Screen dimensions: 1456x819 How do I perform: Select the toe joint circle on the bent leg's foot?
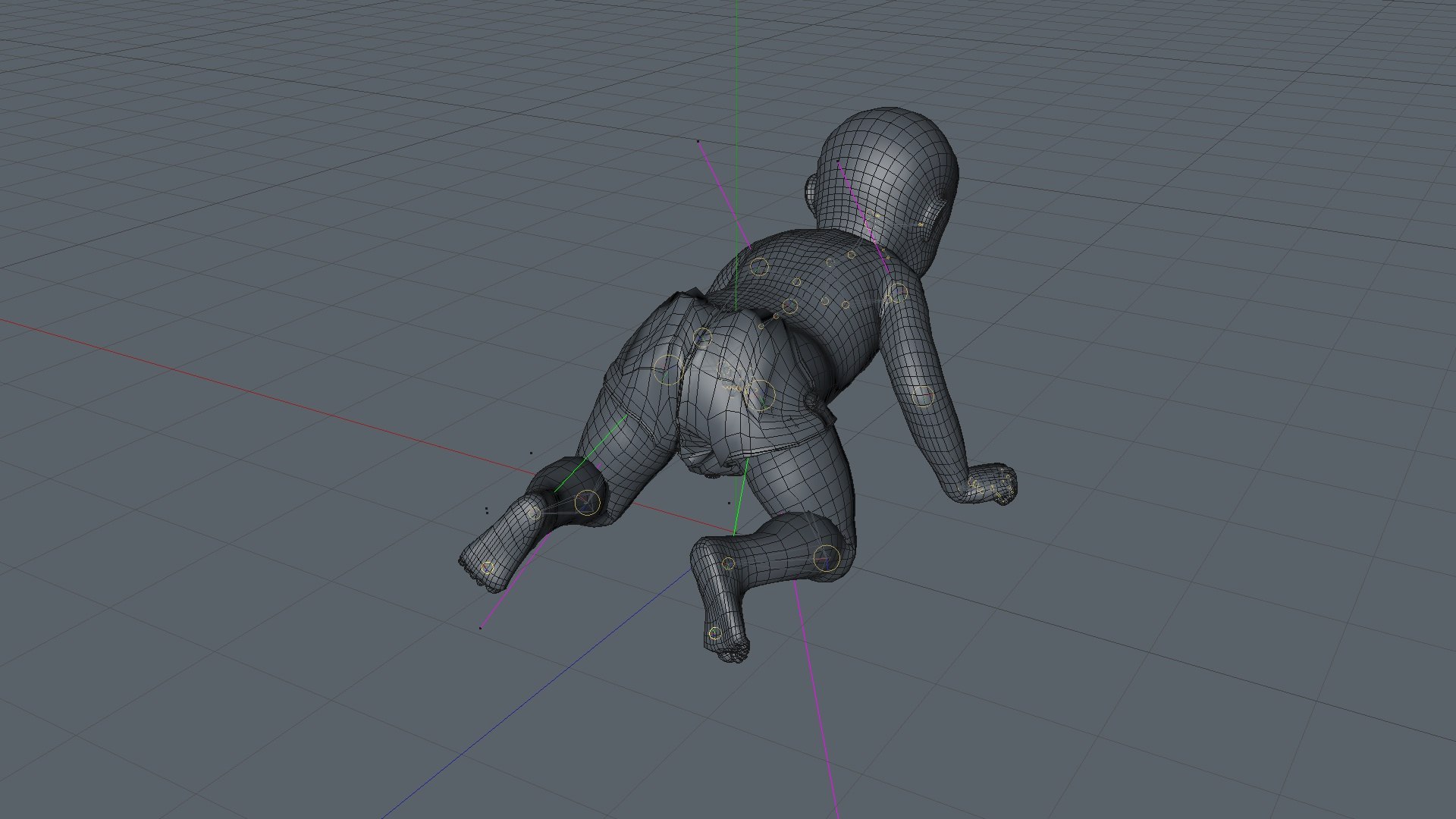tap(714, 633)
